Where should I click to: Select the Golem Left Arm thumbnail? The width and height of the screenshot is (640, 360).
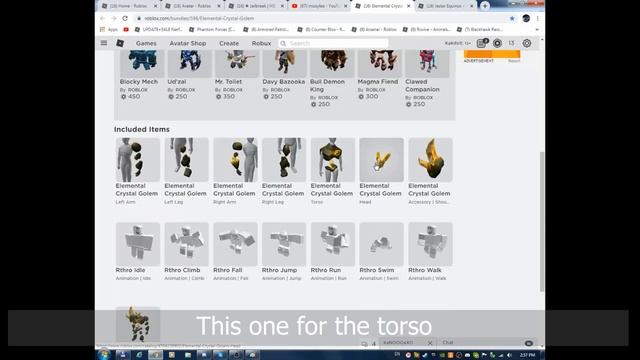tap(138, 160)
